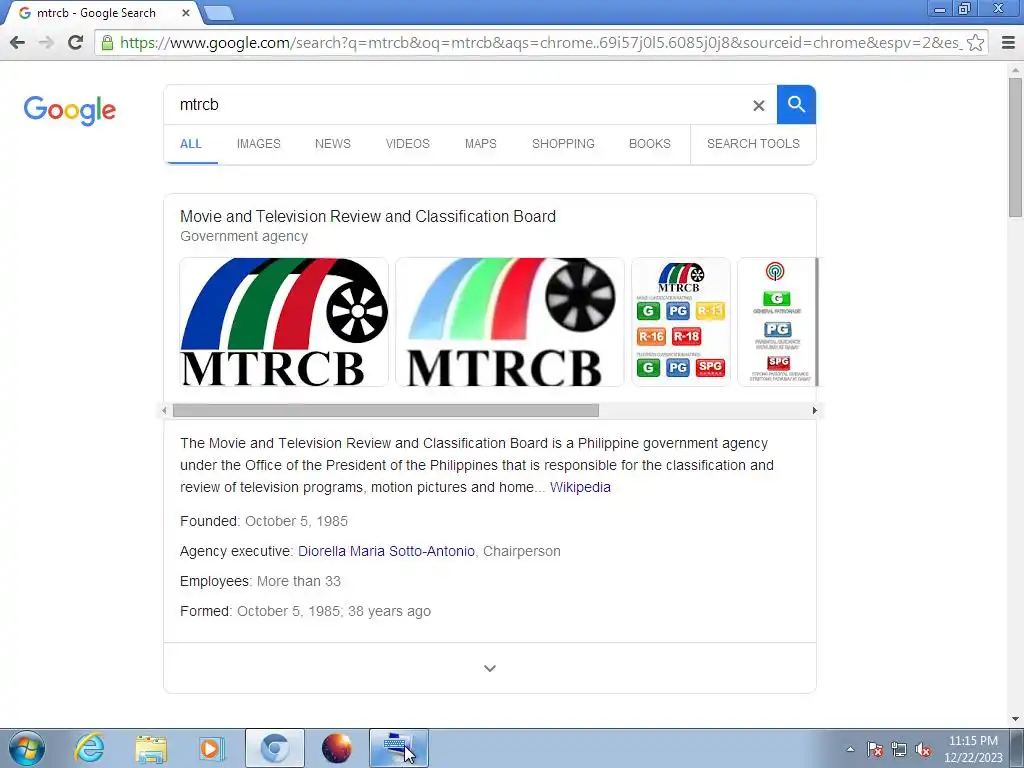
Task: Click 'Government agency' subtitle text
Action: click(x=244, y=236)
